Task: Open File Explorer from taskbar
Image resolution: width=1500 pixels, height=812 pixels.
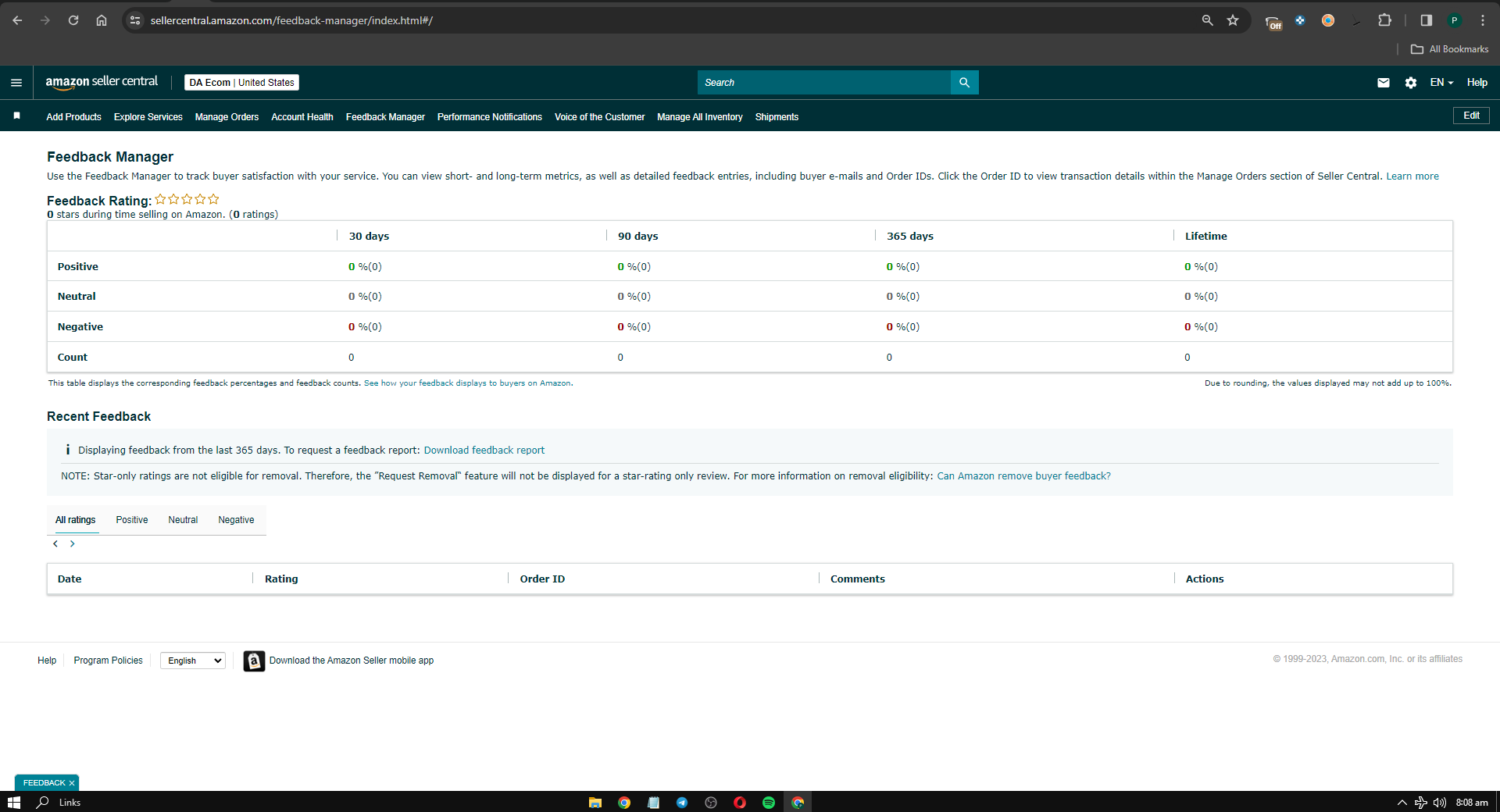Action: click(x=595, y=802)
